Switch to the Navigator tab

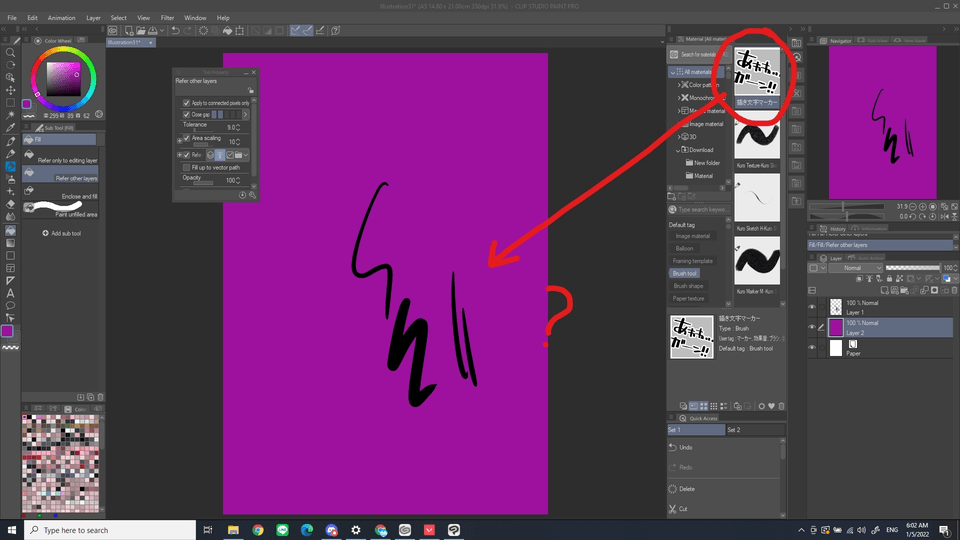point(836,40)
